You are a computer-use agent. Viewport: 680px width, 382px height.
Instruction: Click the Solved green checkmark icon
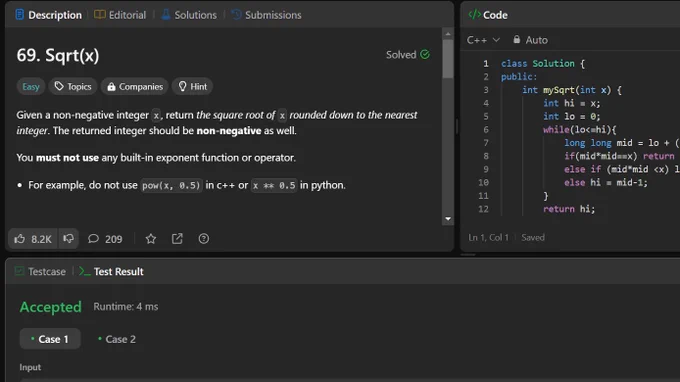[425, 54]
